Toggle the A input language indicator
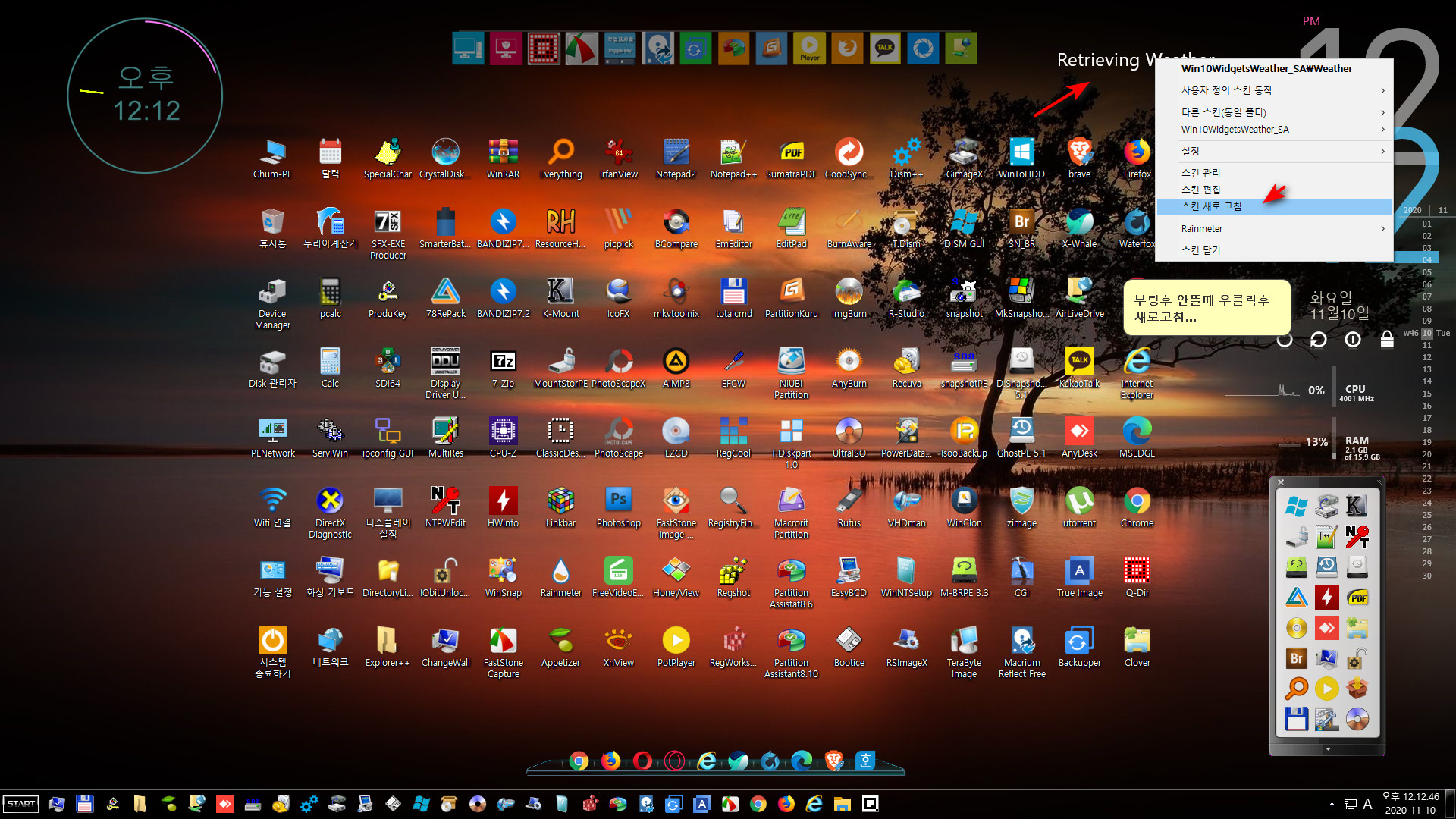The image size is (1456, 819). [x=1367, y=804]
